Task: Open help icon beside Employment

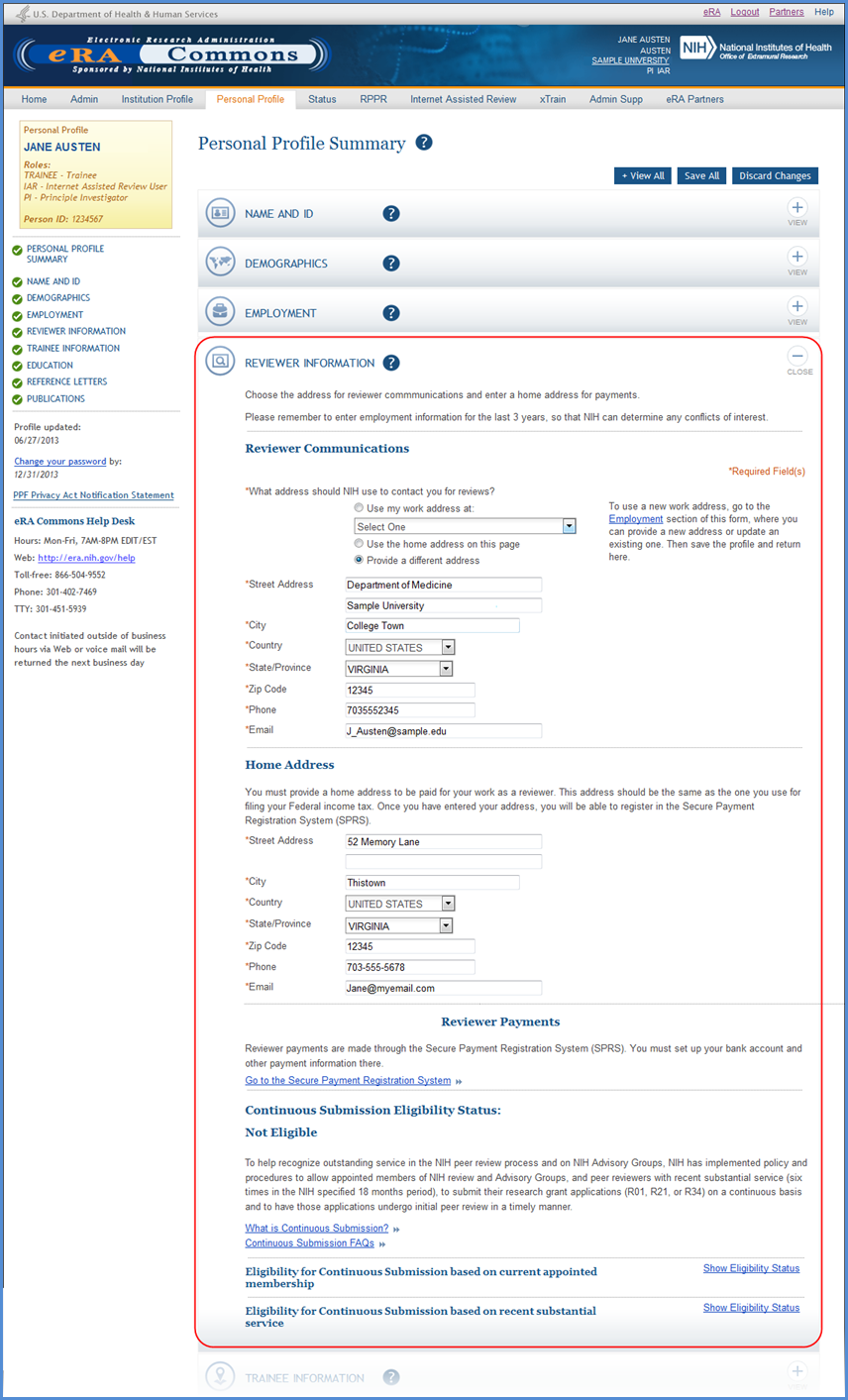Action: coord(391,313)
